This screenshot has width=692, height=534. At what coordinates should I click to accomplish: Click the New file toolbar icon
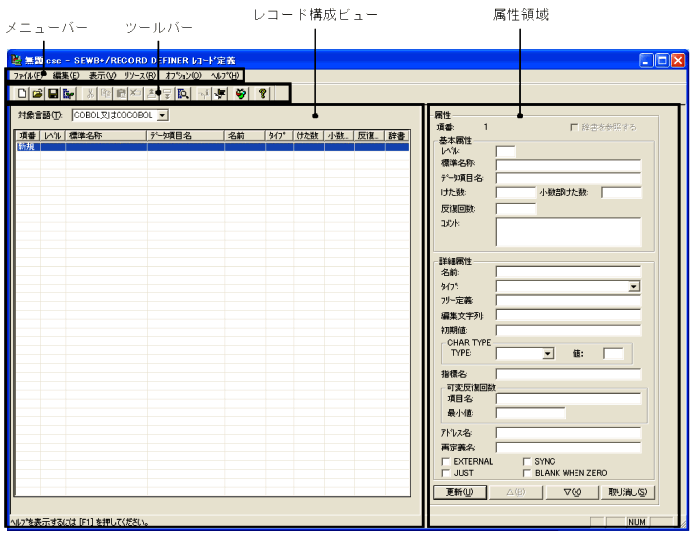click(22, 94)
